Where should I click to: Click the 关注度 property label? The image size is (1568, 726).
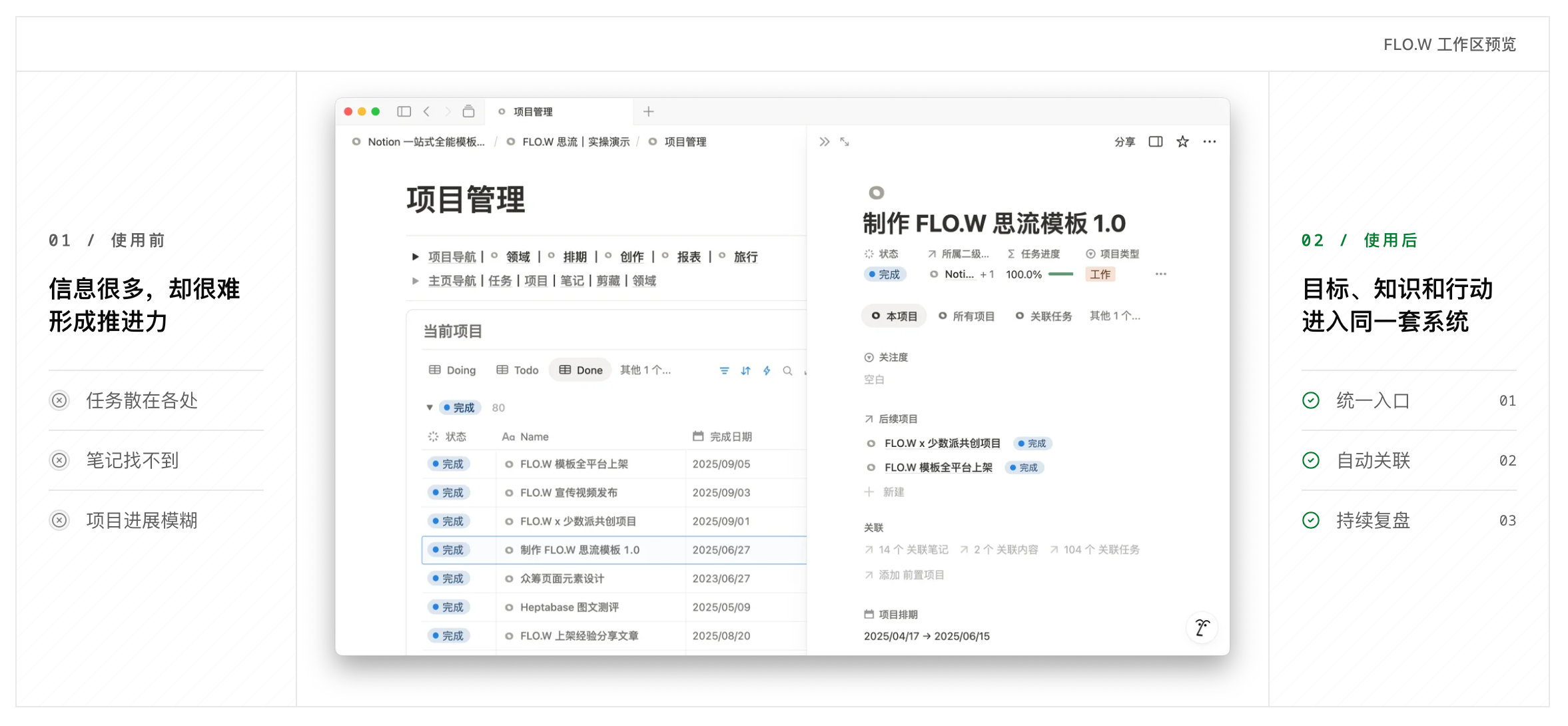(886, 357)
